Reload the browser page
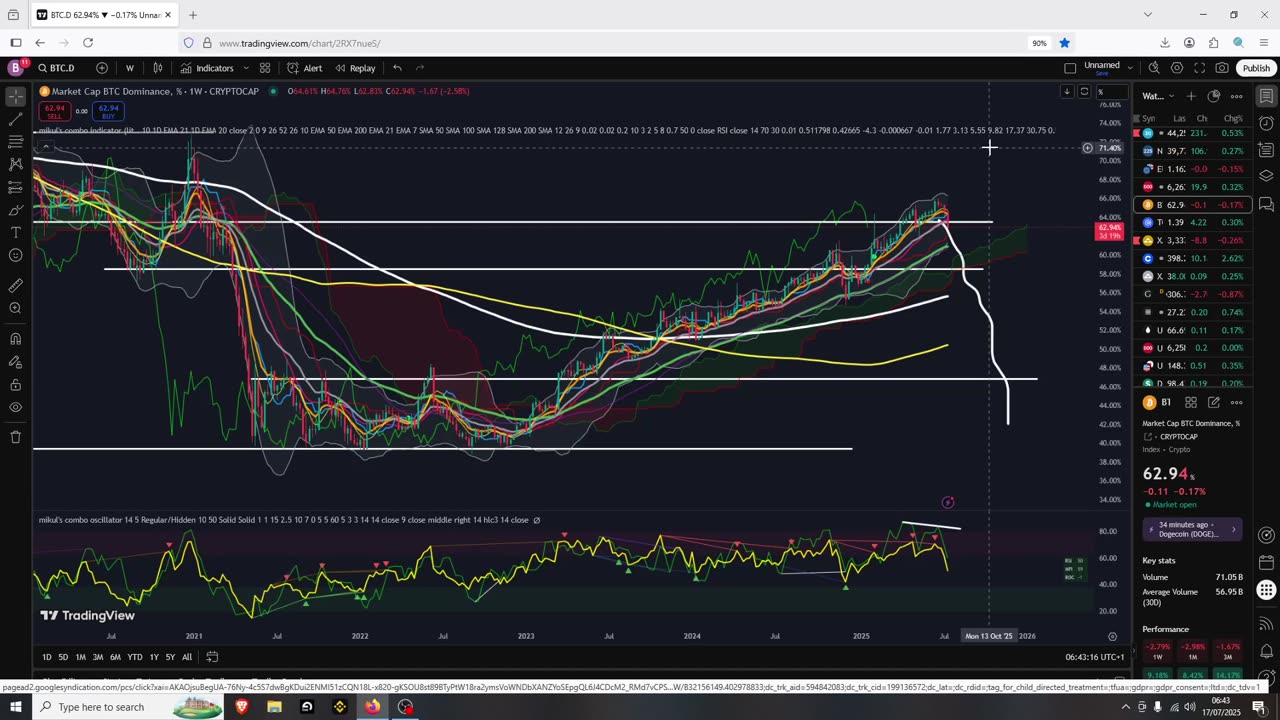1280x720 pixels. [88, 43]
